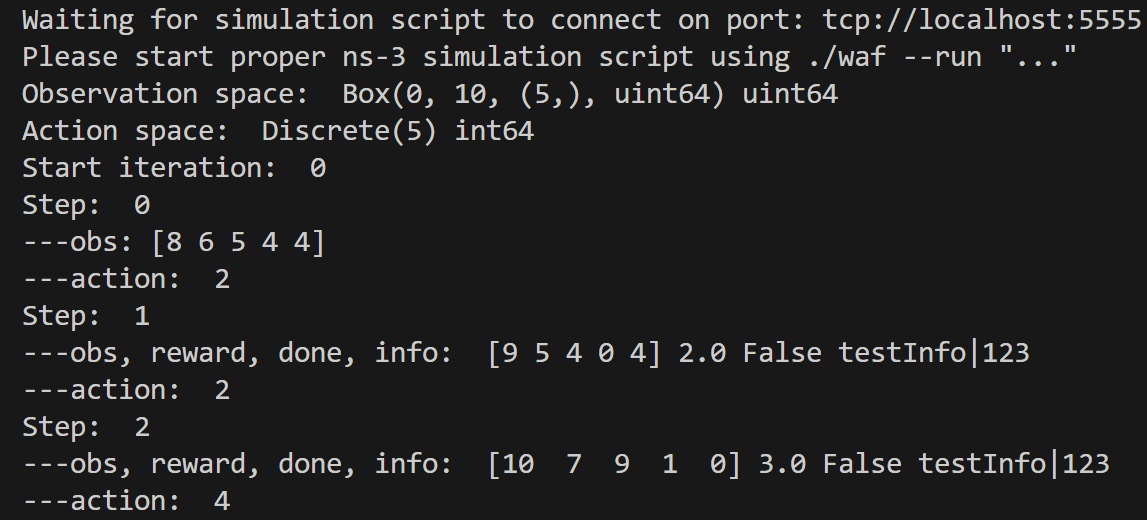
Task: Click the "---action: 4" line
Action: pyautogui.click(x=126, y=501)
